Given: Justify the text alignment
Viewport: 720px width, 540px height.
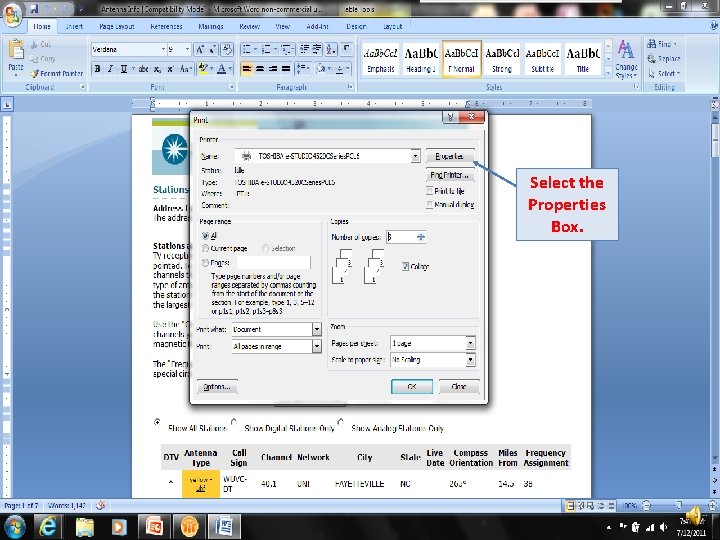Looking at the screenshot, I should [286, 69].
